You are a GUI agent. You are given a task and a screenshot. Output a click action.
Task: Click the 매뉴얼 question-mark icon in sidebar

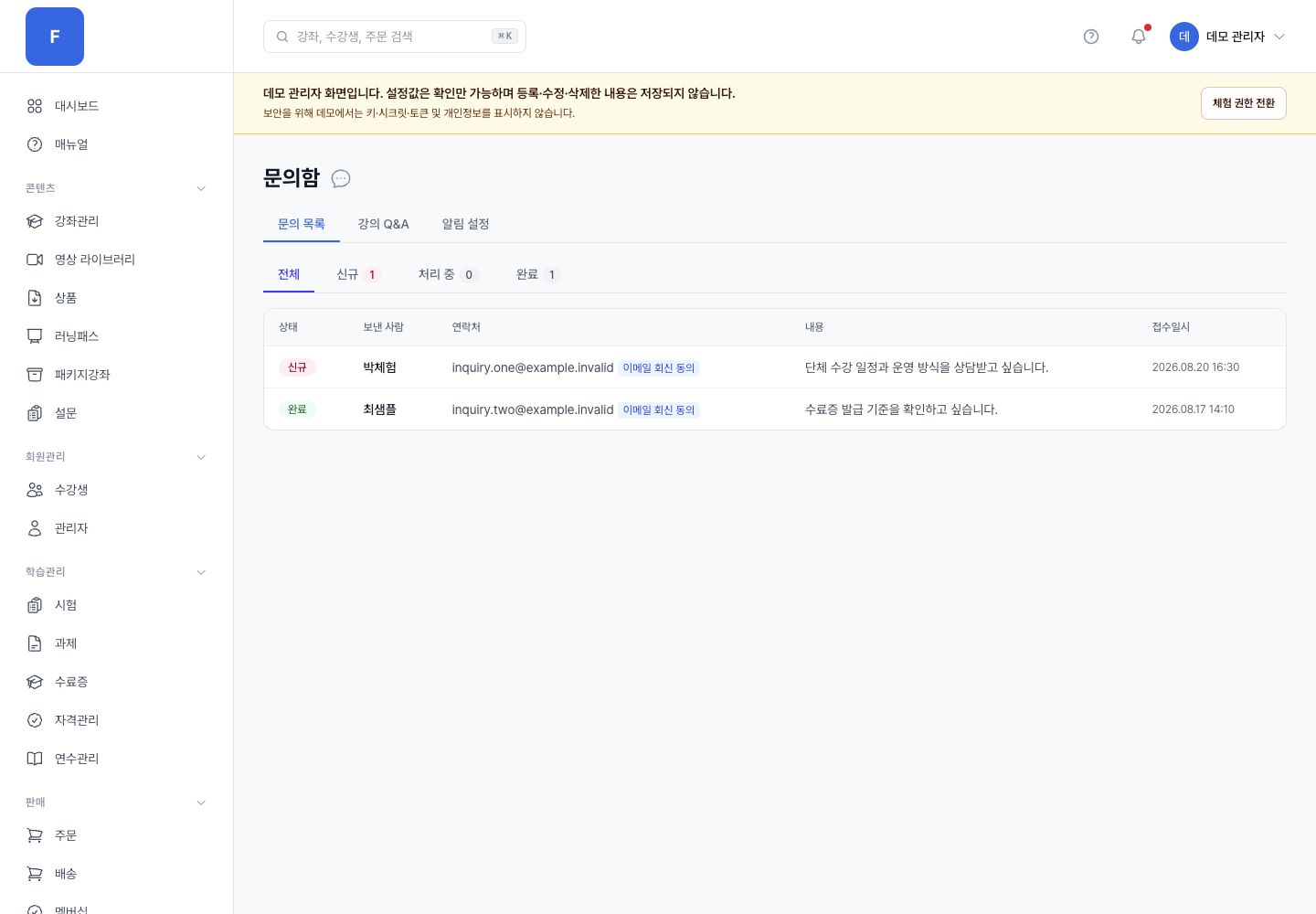(35, 144)
